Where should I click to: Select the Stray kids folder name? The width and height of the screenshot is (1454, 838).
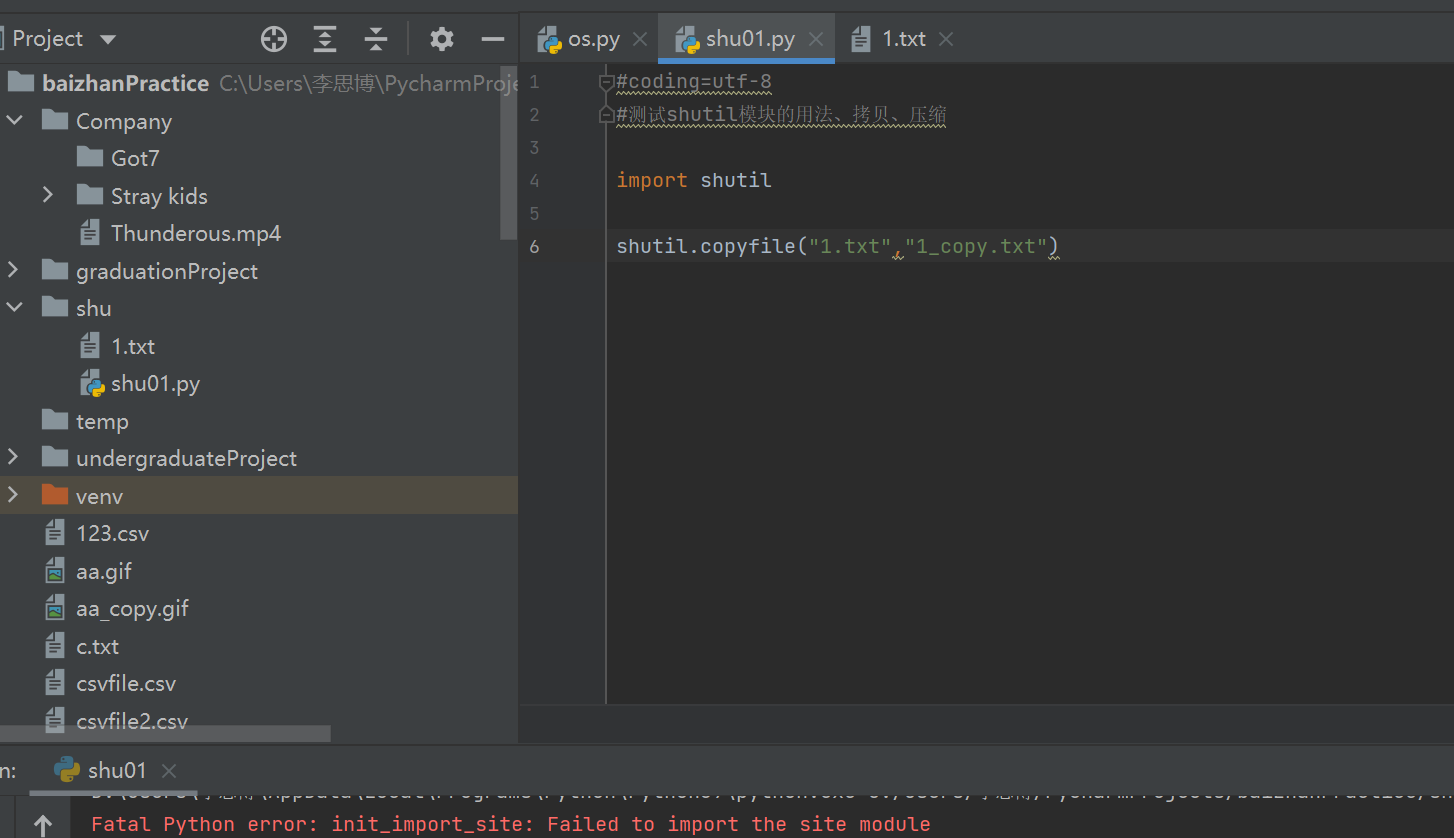click(x=159, y=196)
